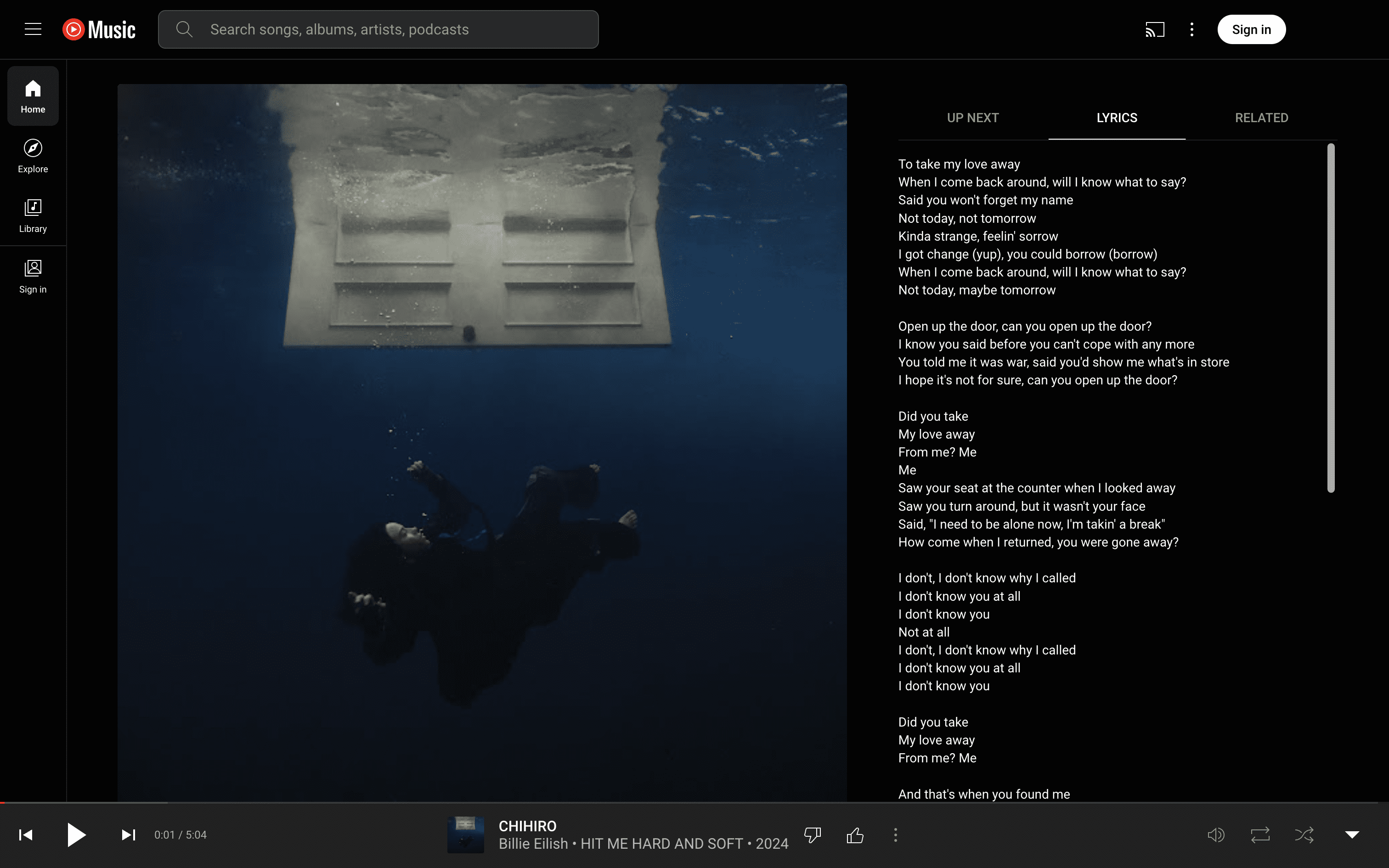Click small album thumbnail in player bar
The height and width of the screenshot is (868, 1389).
coord(465,835)
